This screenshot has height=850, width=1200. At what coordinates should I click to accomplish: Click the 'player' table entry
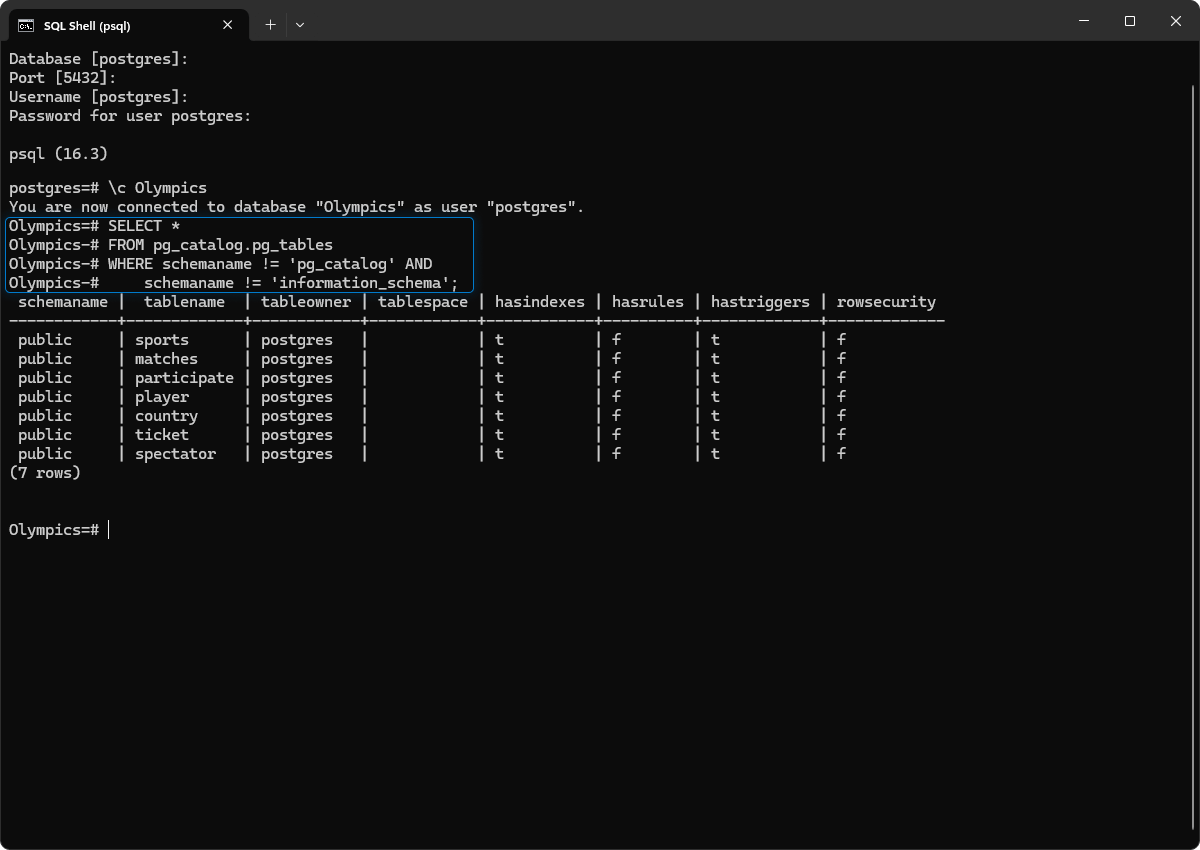(161, 396)
